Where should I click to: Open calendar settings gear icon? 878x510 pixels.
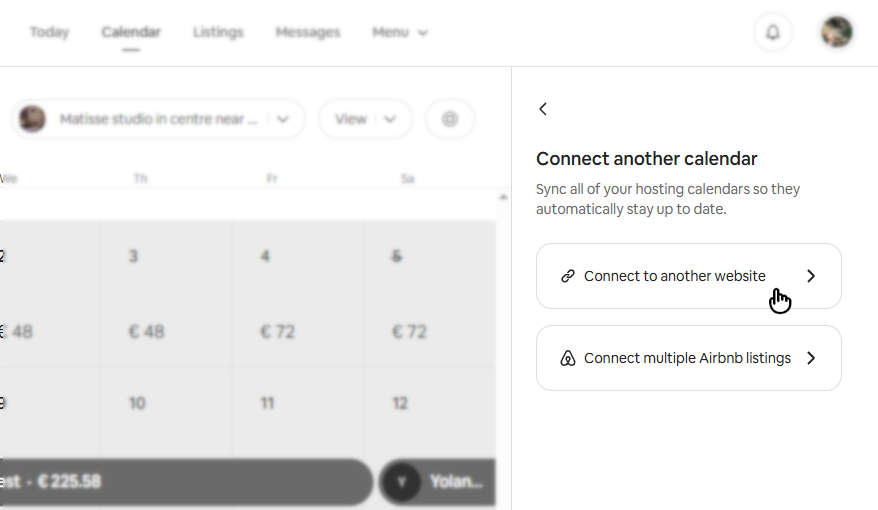[449, 119]
